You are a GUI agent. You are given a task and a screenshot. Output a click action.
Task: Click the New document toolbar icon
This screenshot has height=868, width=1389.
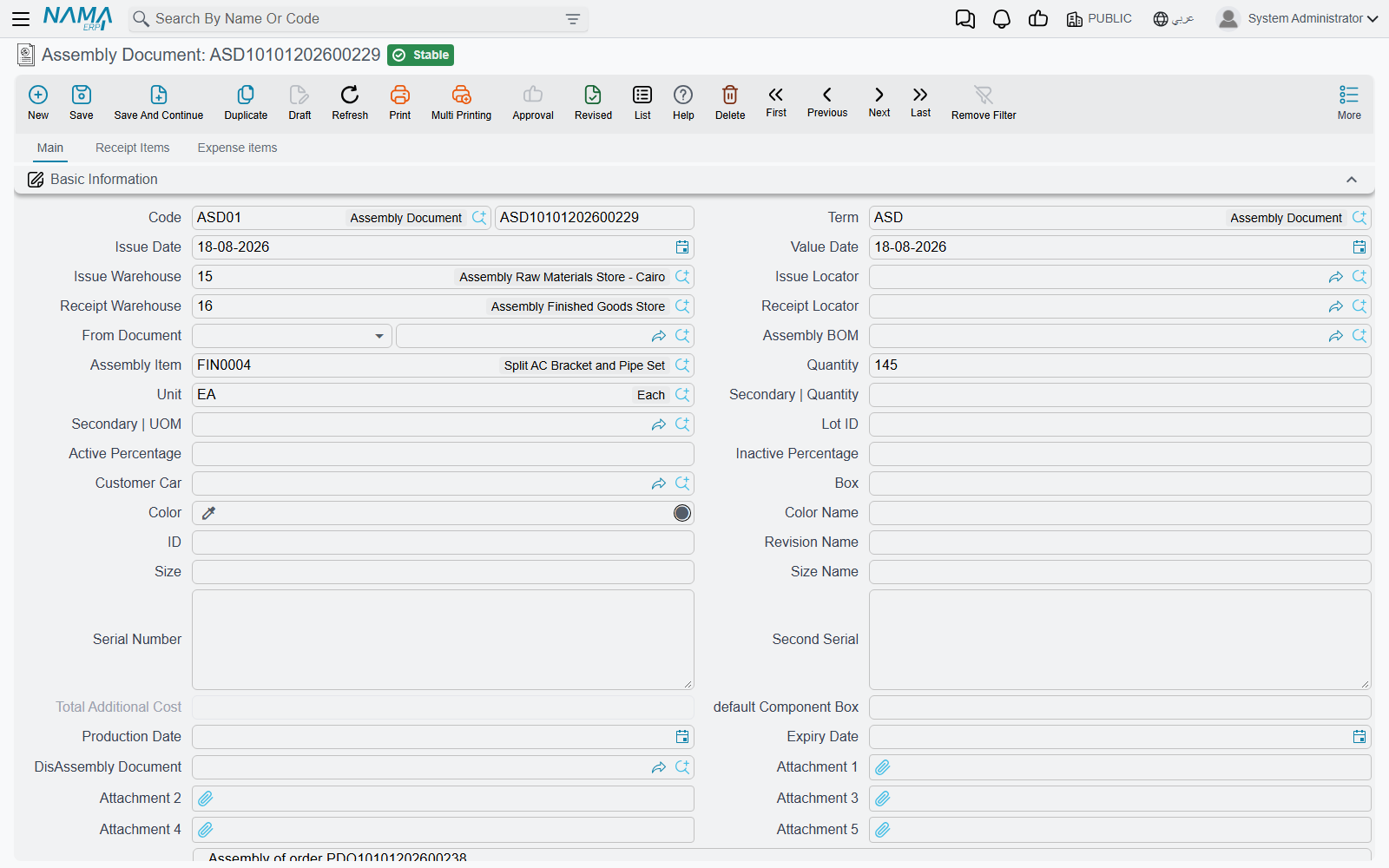38,102
